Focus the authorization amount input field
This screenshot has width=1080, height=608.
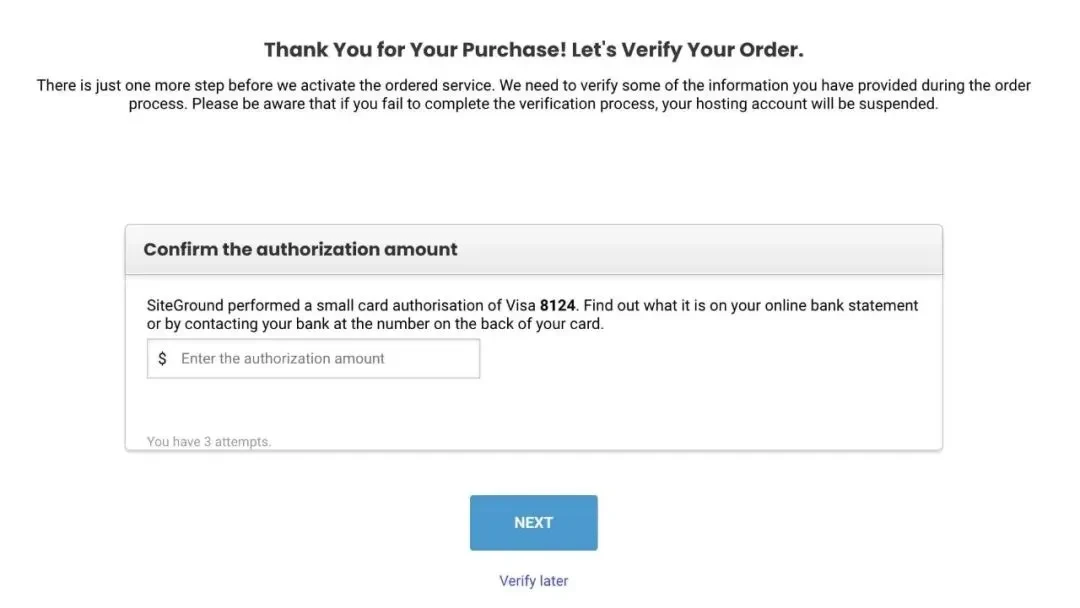click(313, 359)
